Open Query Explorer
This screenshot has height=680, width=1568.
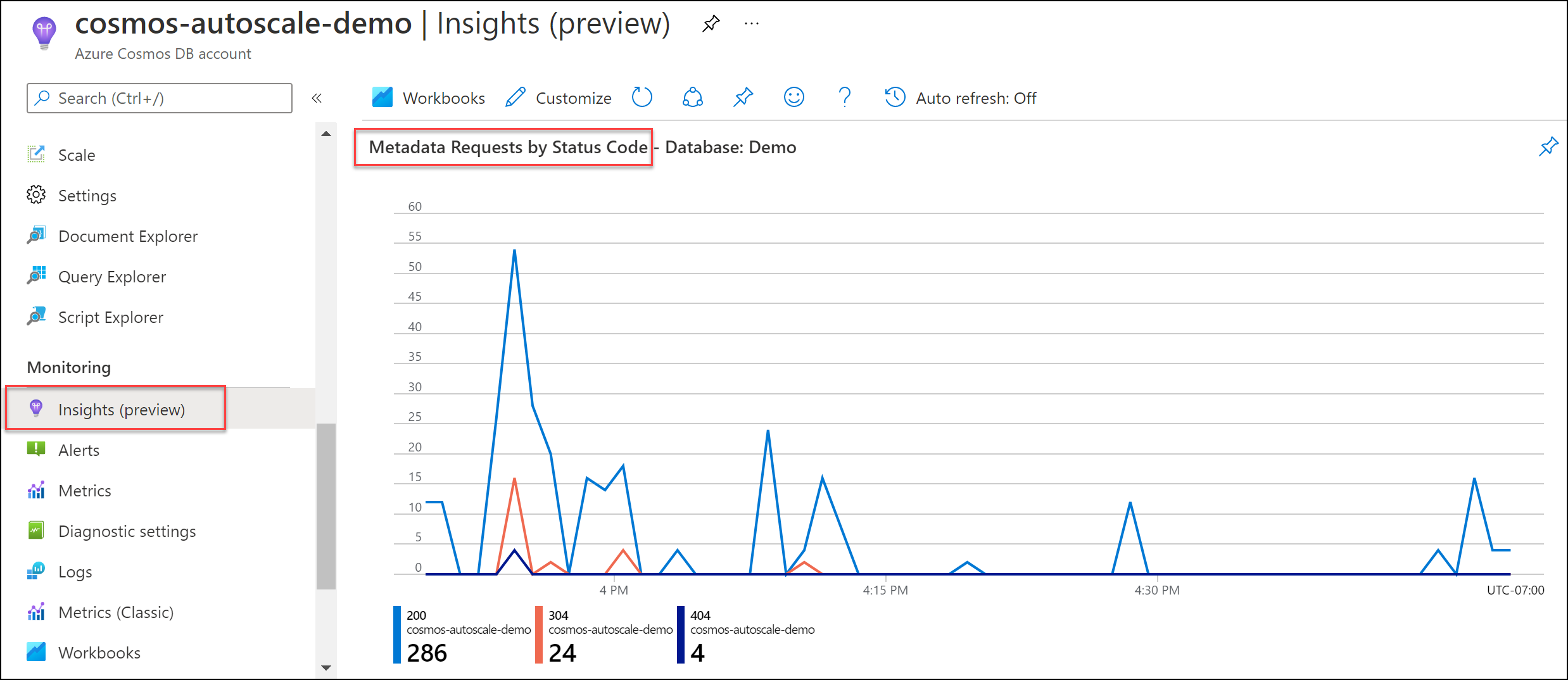click(x=111, y=276)
